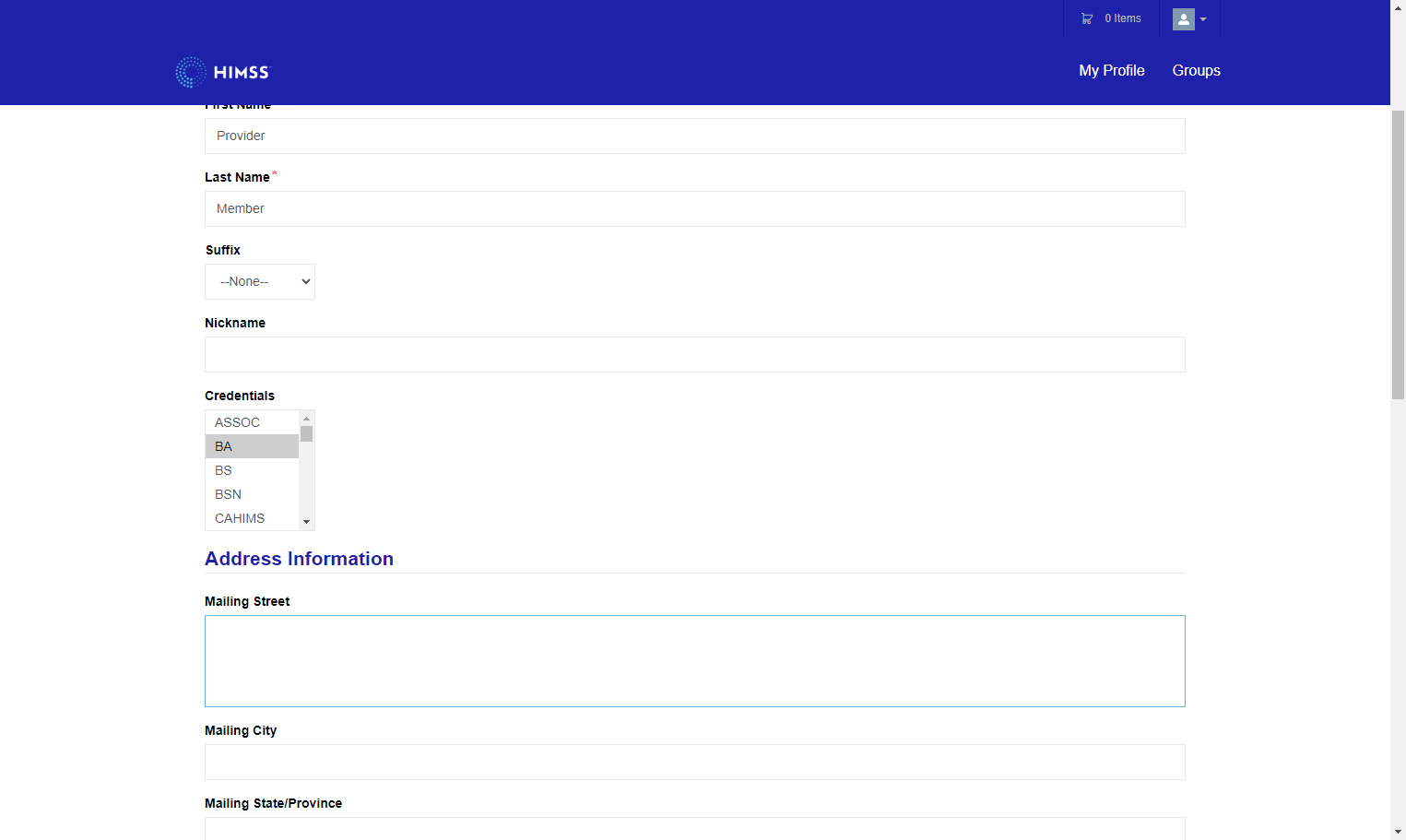Select BS in Credentials list
Viewport: 1406px width, 840px height.
[252, 470]
